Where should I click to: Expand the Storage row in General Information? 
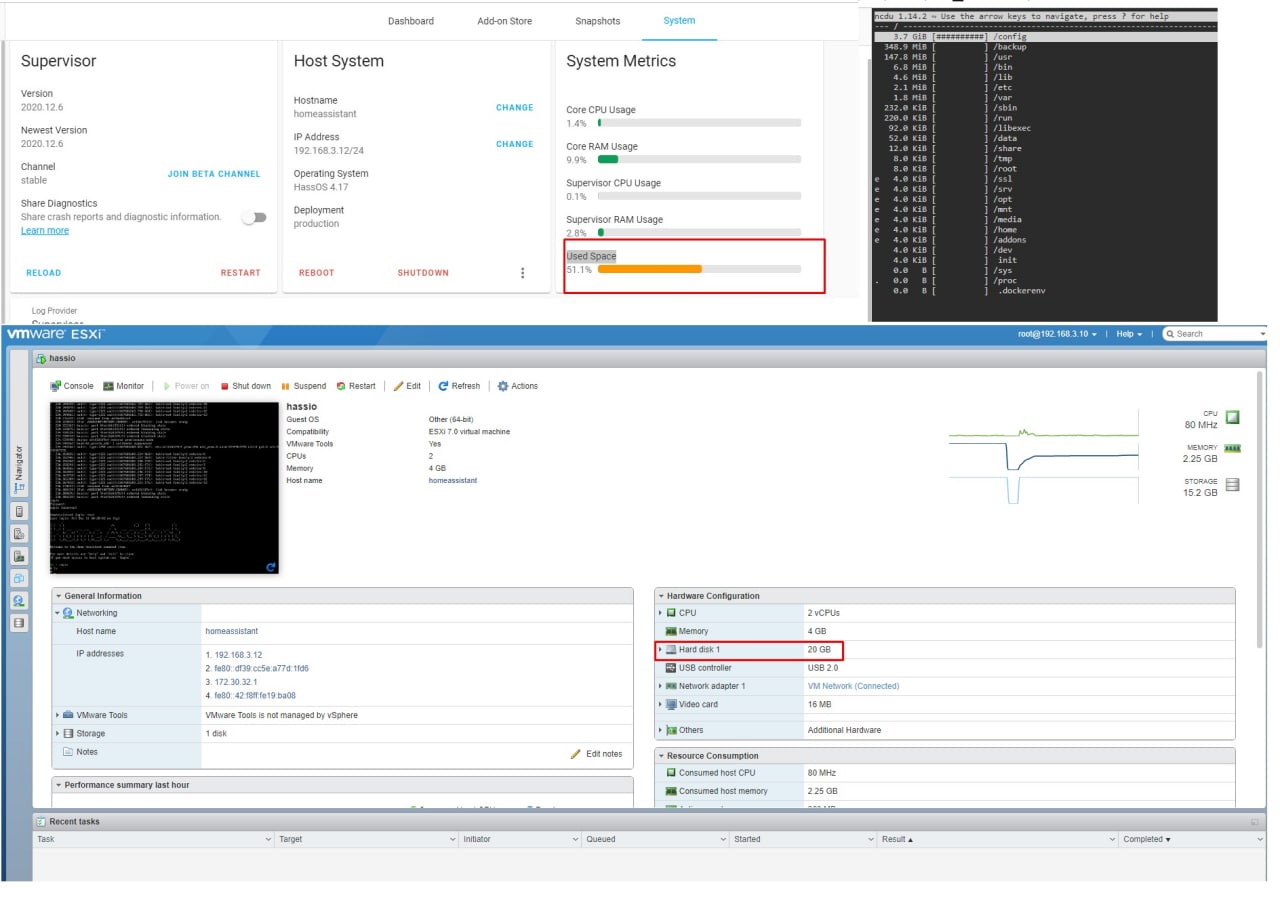[58, 734]
